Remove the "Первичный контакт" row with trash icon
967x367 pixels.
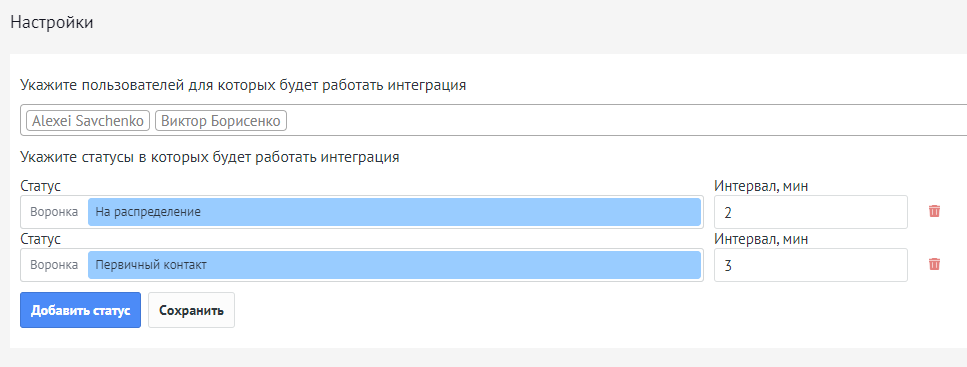coord(934,265)
